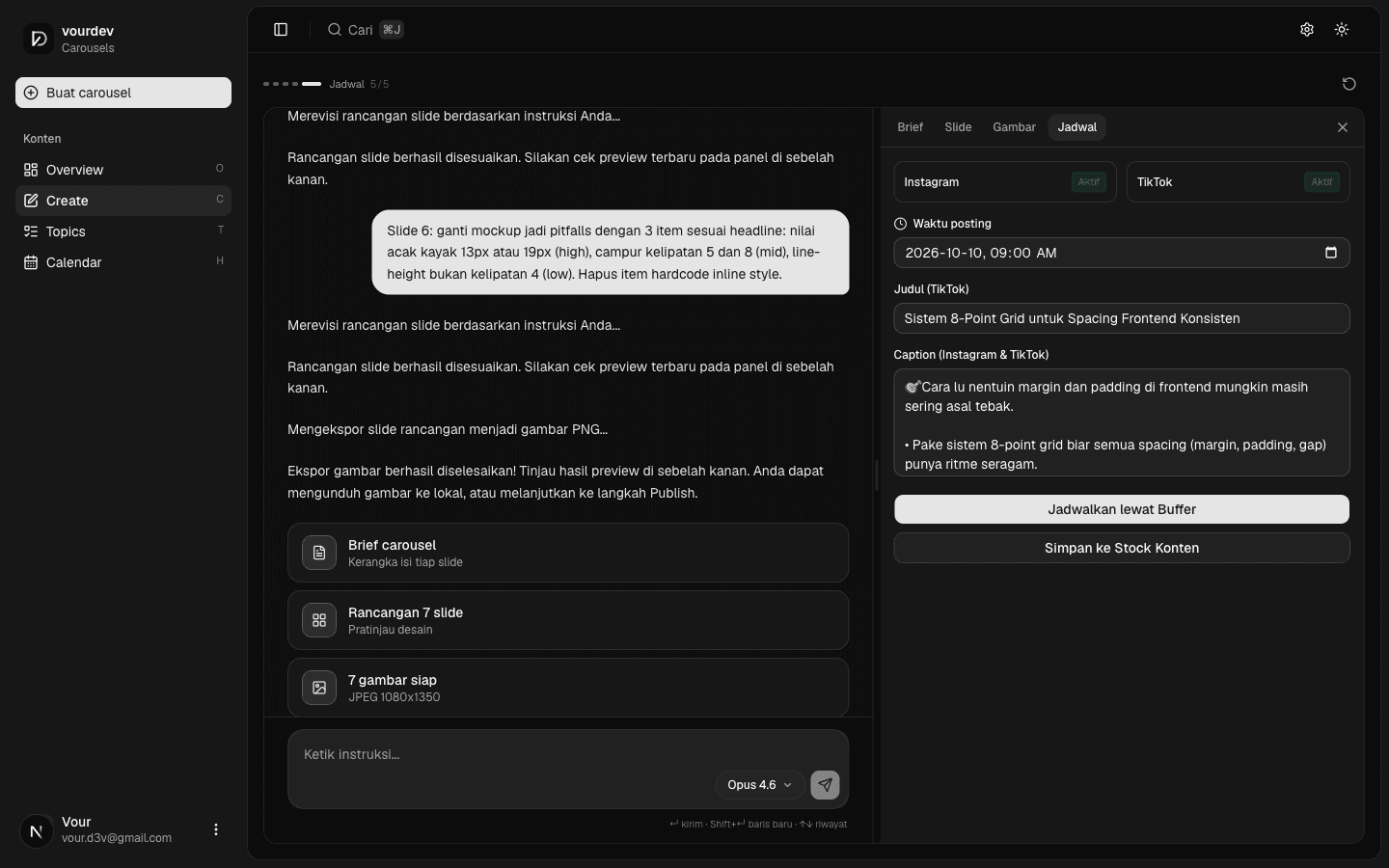Open the 7 gambar siap card
This screenshot has height=868, width=1389.
(x=568, y=688)
